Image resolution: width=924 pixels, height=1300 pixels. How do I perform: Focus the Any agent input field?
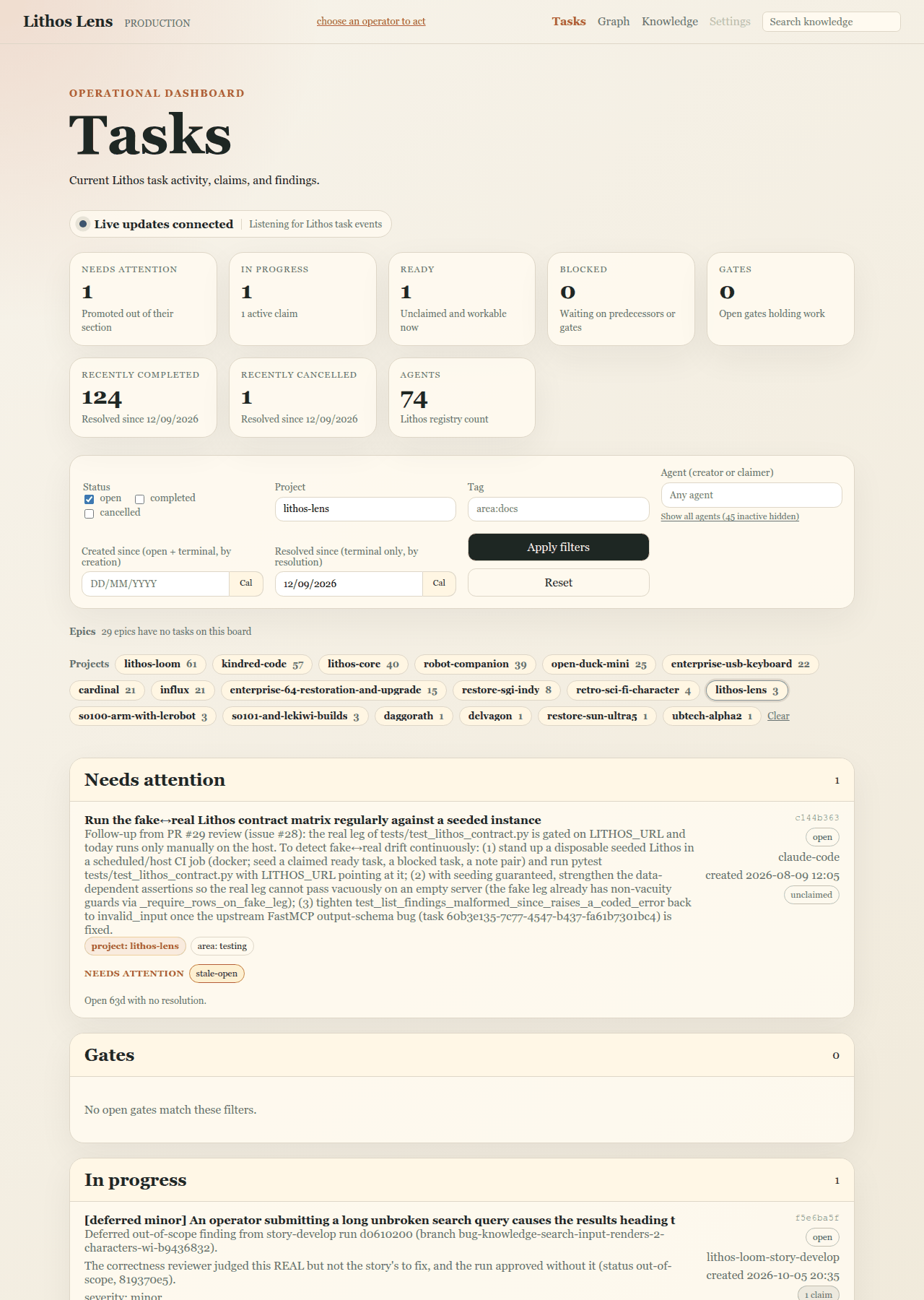coord(751,495)
